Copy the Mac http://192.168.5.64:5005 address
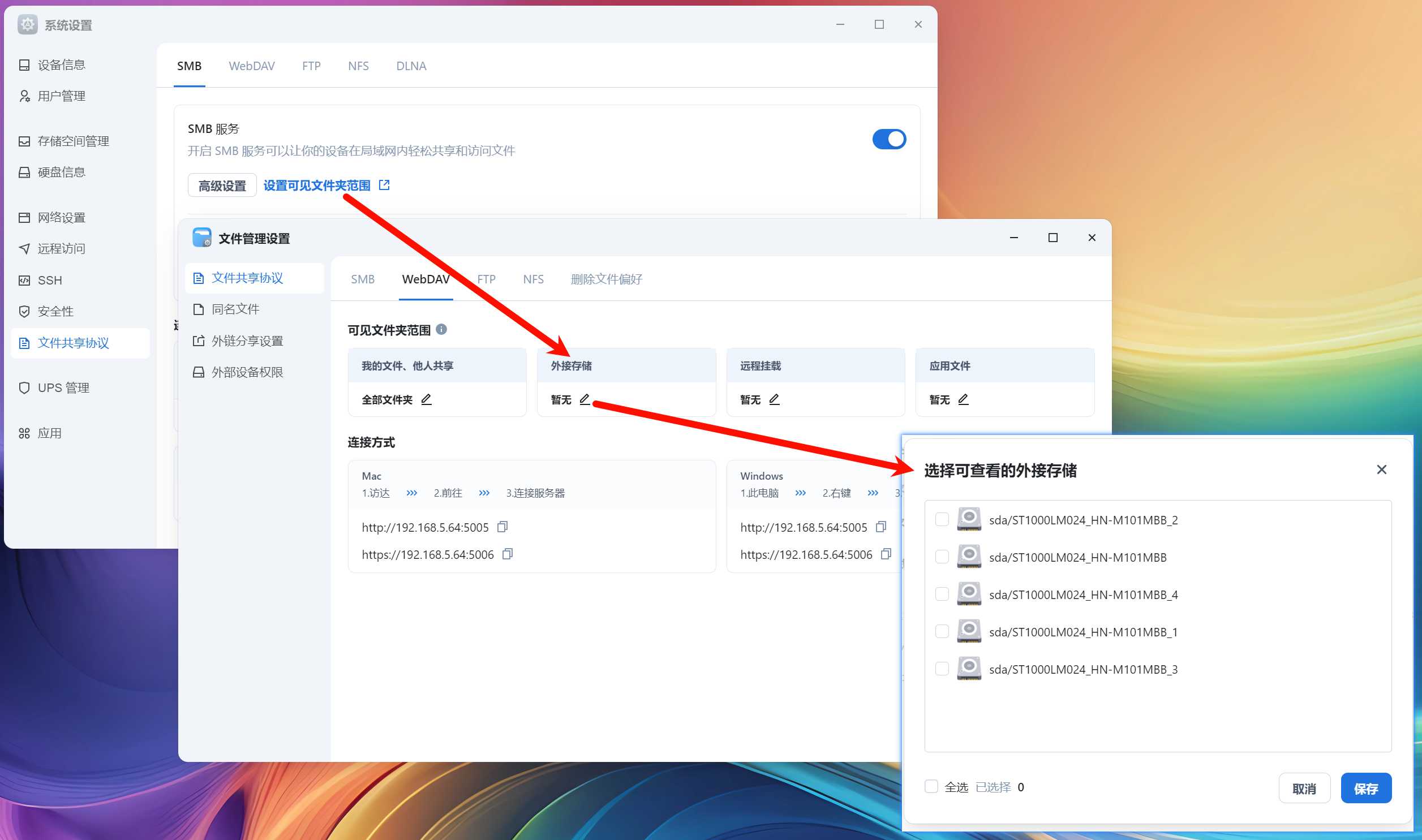Screen dimensions: 1422x840 pos(502,527)
